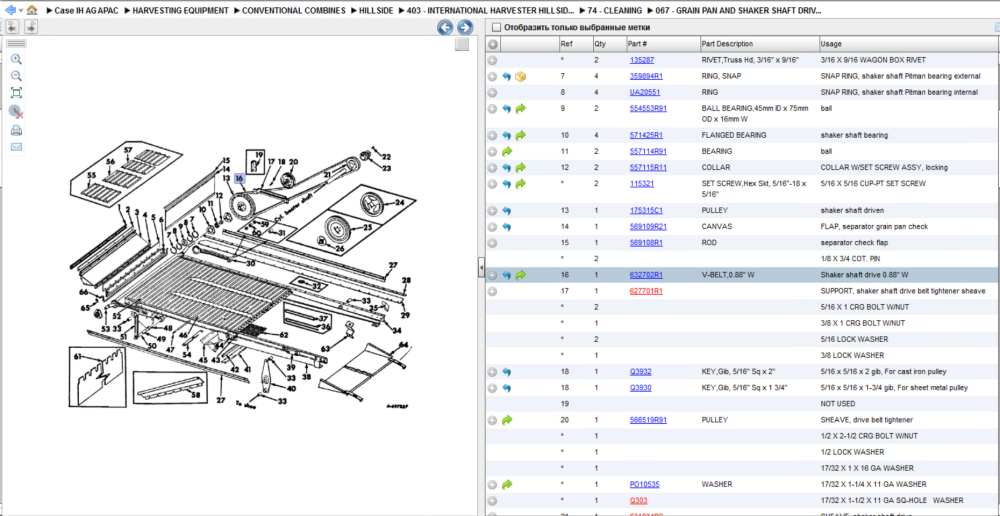Click '1/8 X 3/4 COT. PIN' usage text
Image resolution: width=1000 pixels, height=516 pixels.
851,259
